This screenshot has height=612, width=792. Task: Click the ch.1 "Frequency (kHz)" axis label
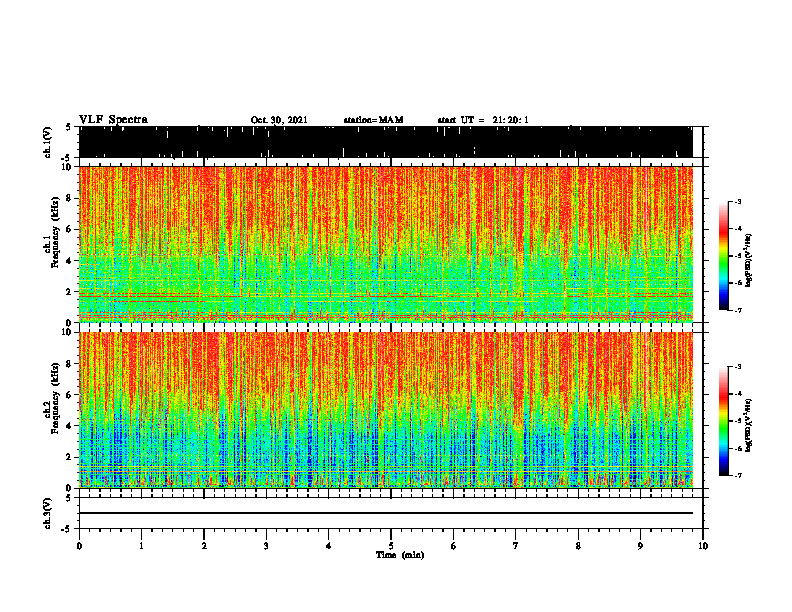tap(55, 234)
